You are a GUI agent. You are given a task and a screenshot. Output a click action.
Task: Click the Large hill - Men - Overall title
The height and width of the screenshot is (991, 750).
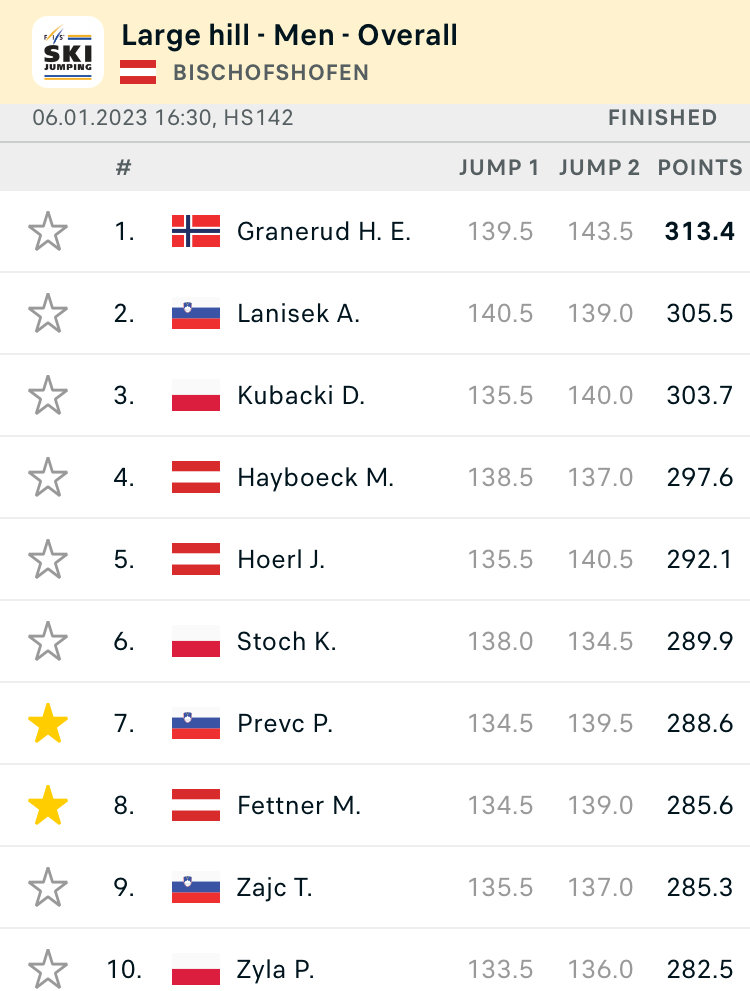tap(289, 35)
